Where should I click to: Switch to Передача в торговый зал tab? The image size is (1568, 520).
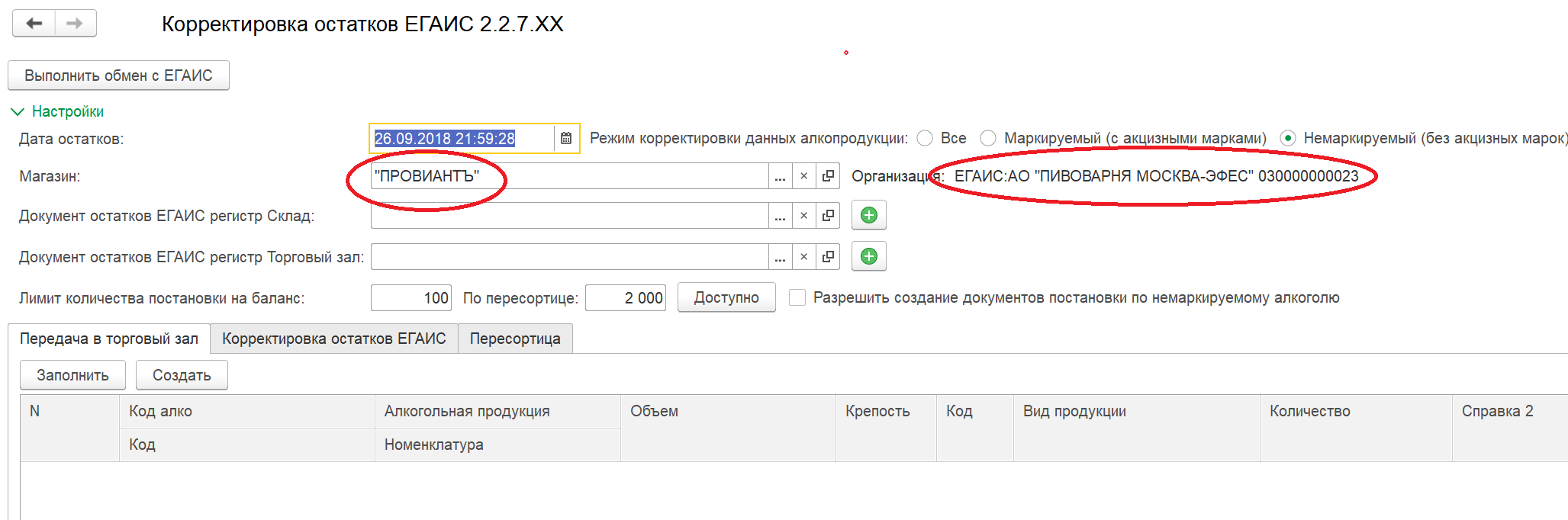tap(109, 339)
